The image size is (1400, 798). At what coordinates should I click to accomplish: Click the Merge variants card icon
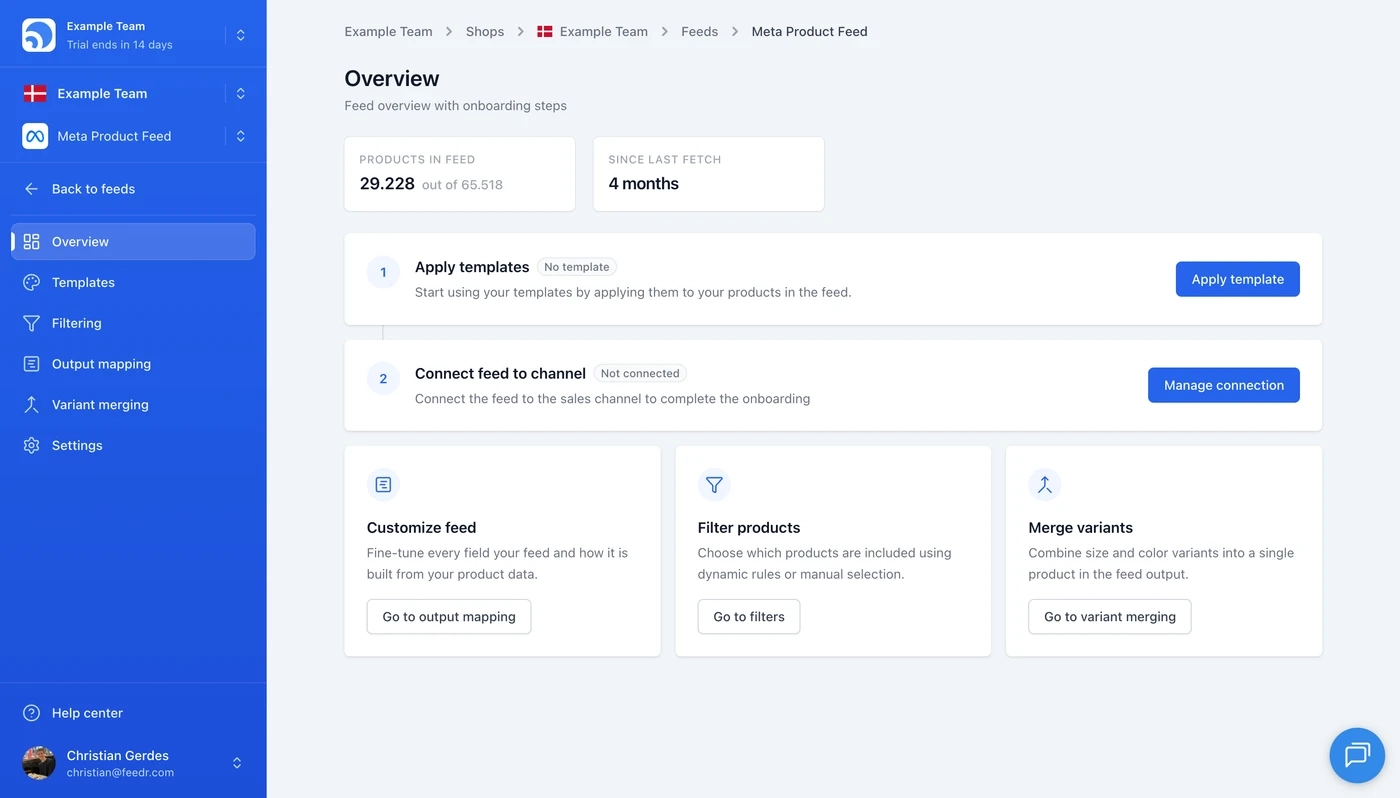coord(1044,485)
